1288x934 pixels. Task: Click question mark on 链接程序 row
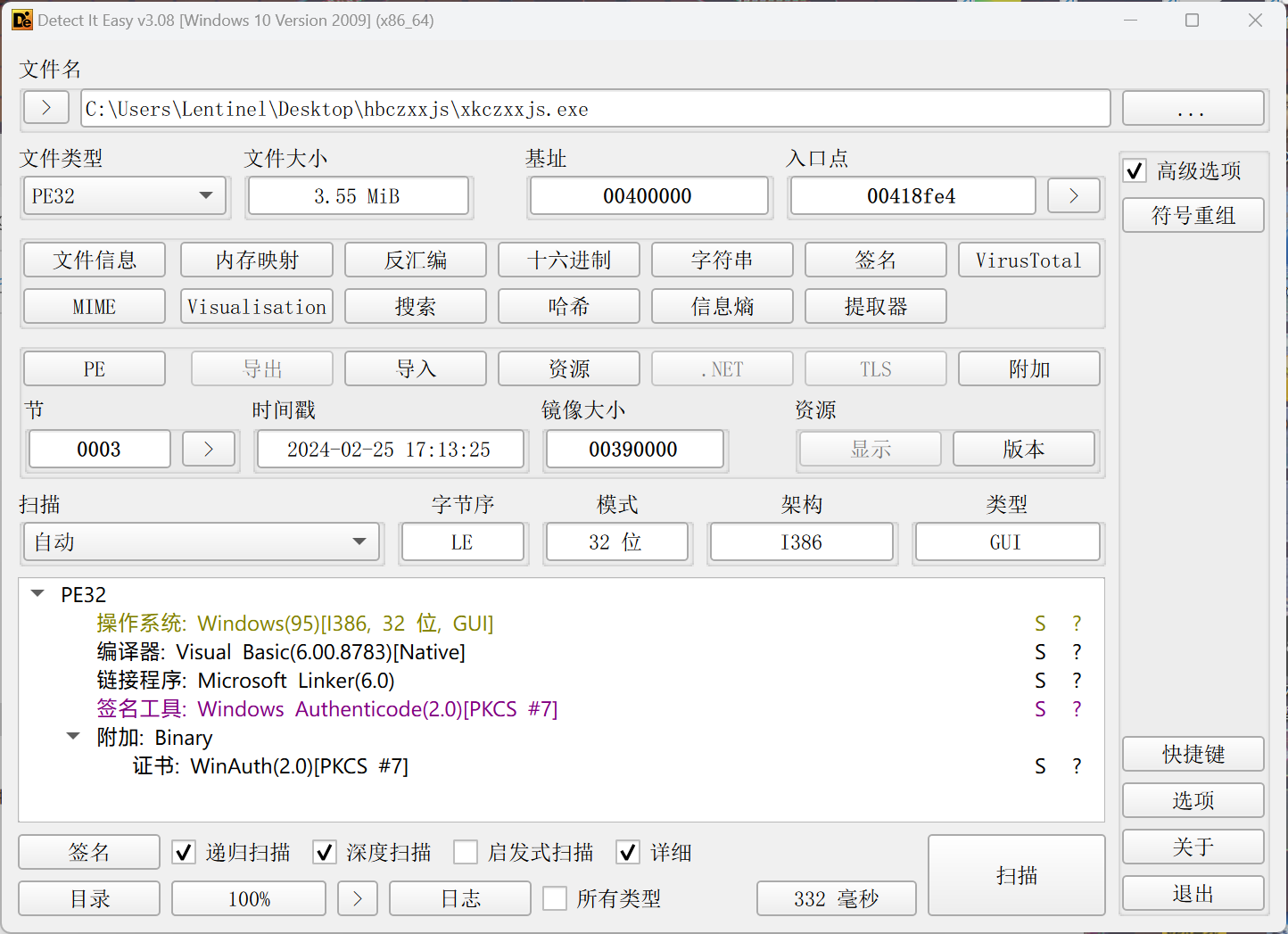(1077, 681)
